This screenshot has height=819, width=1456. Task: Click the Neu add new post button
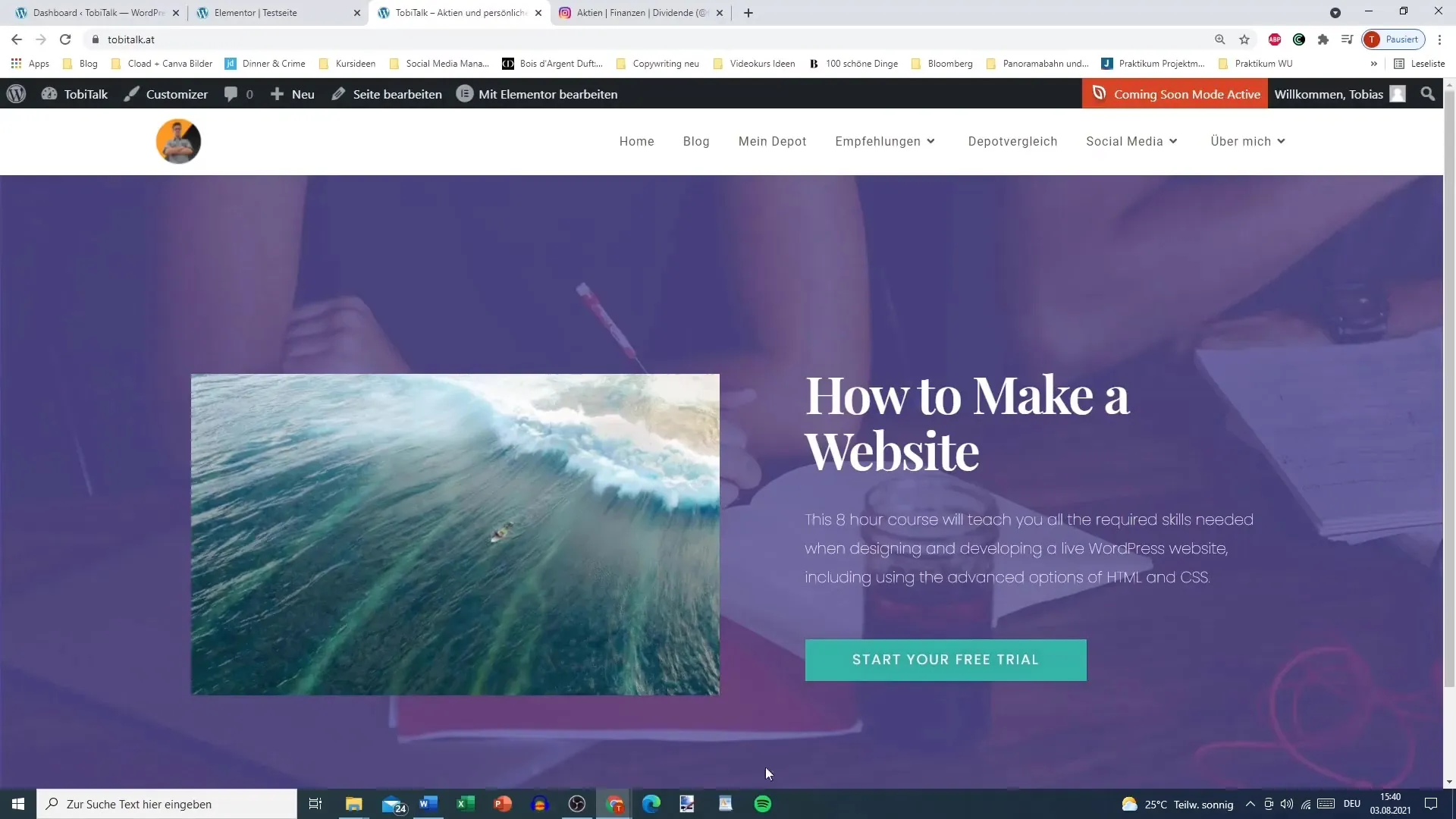(293, 93)
